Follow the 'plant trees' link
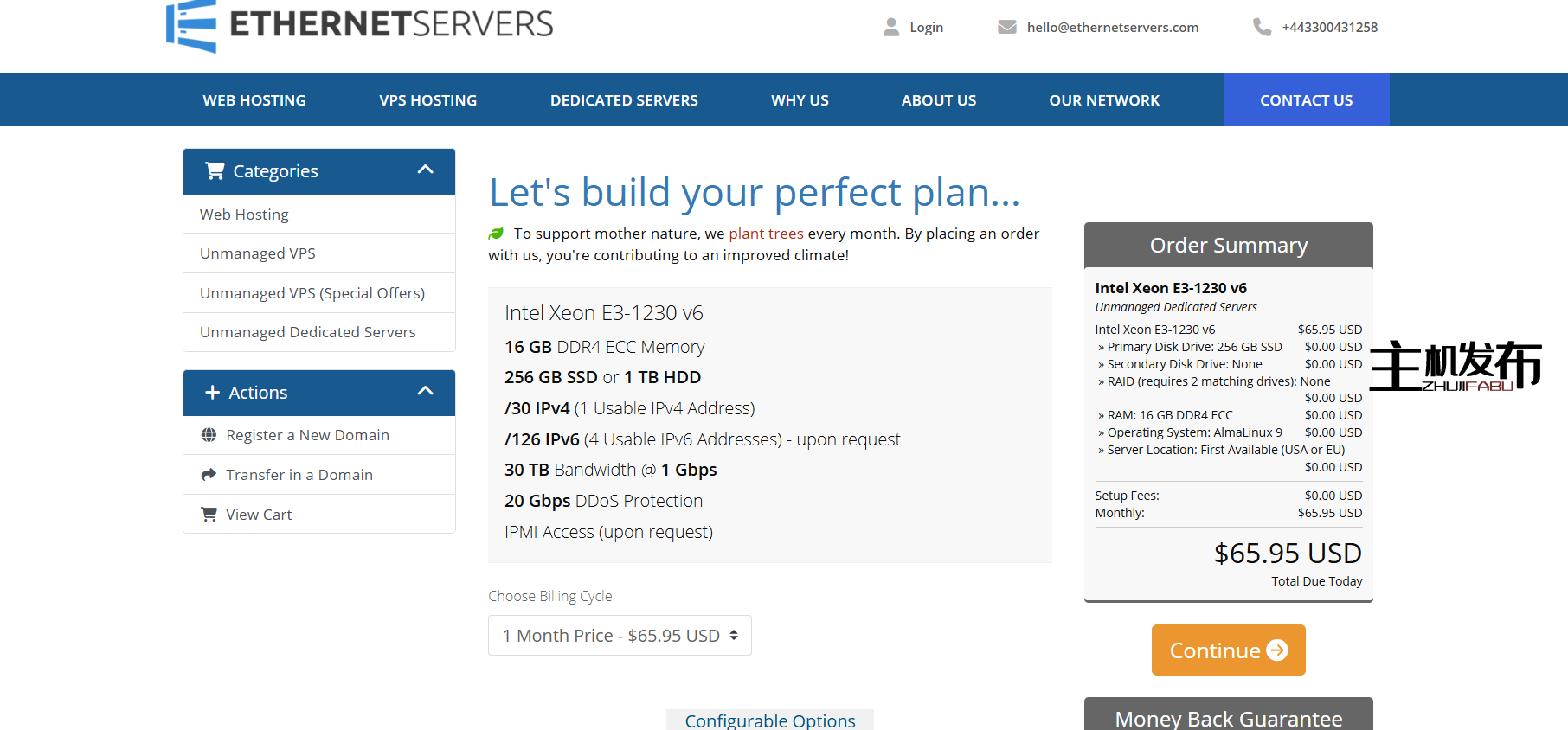1568x730 pixels. point(766,234)
